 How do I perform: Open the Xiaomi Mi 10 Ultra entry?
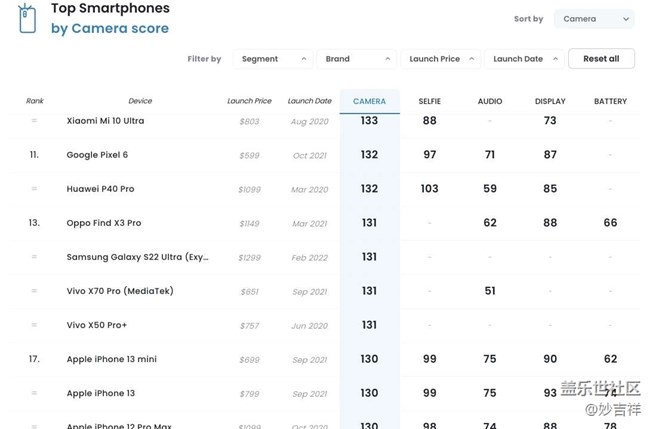point(105,121)
